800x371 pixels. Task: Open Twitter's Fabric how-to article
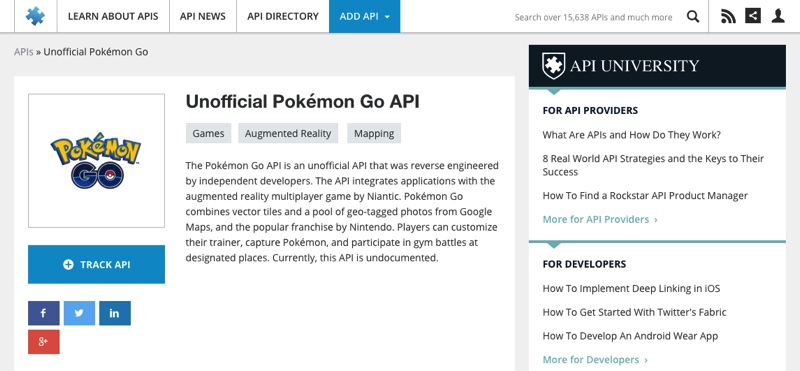pyautogui.click(x=634, y=312)
